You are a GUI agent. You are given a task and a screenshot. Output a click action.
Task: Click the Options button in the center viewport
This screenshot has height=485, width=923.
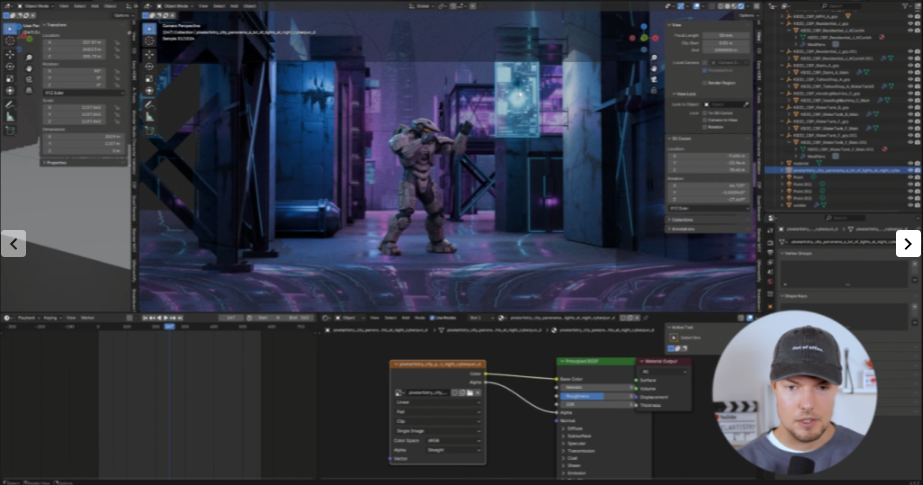coord(746,16)
